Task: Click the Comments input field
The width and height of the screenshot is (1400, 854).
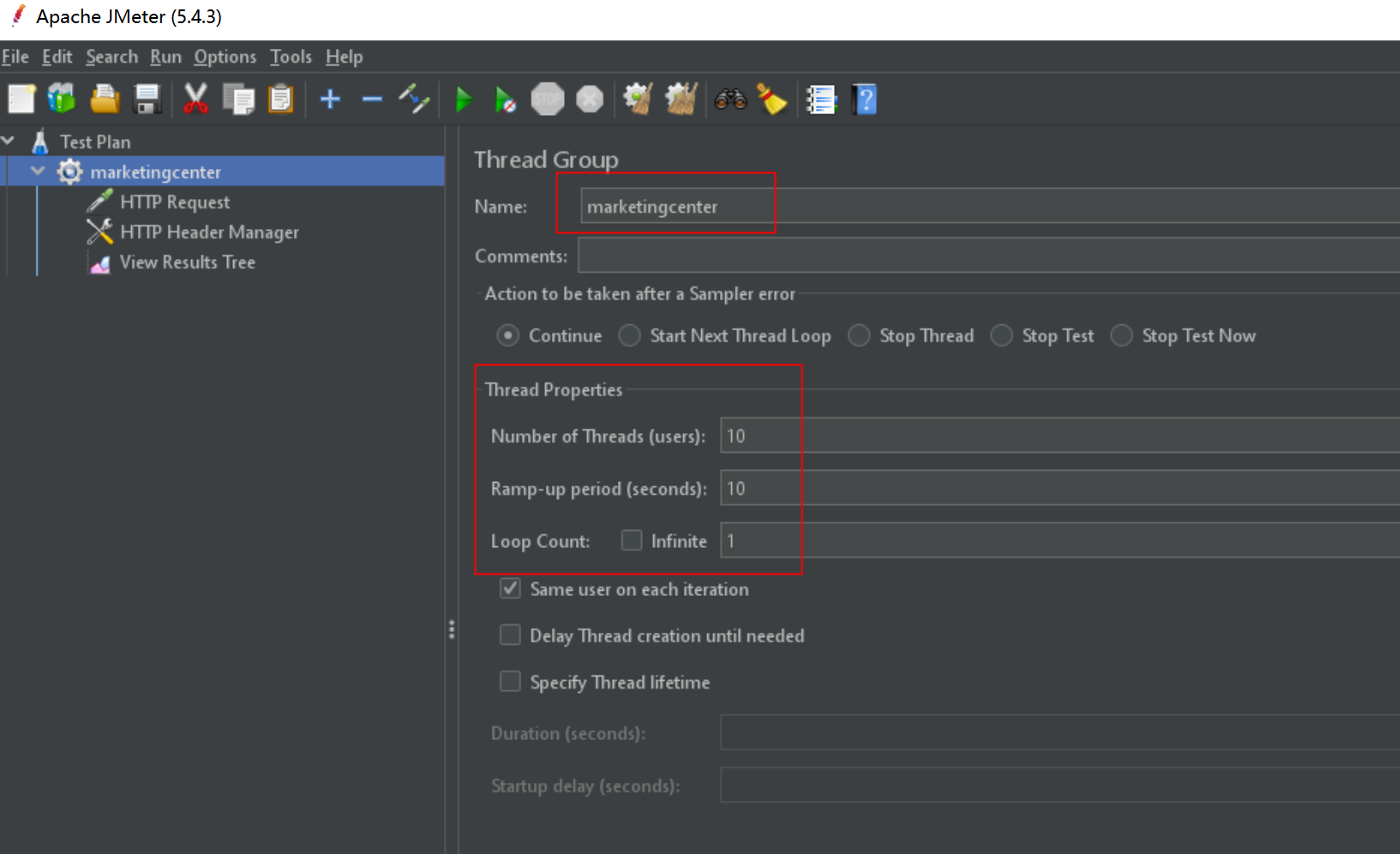Action: point(989,256)
